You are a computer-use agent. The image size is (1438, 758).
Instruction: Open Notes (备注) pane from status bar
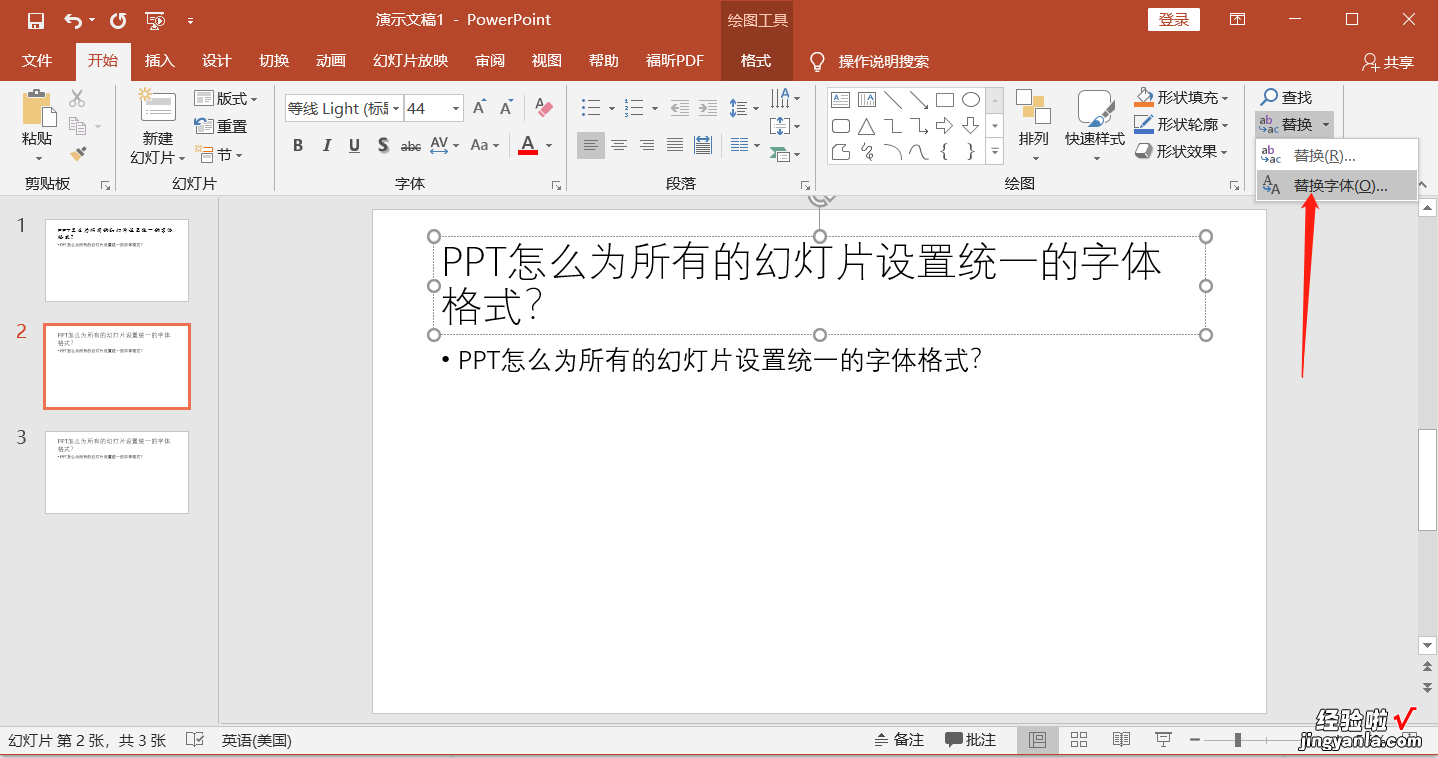(899, 740)
